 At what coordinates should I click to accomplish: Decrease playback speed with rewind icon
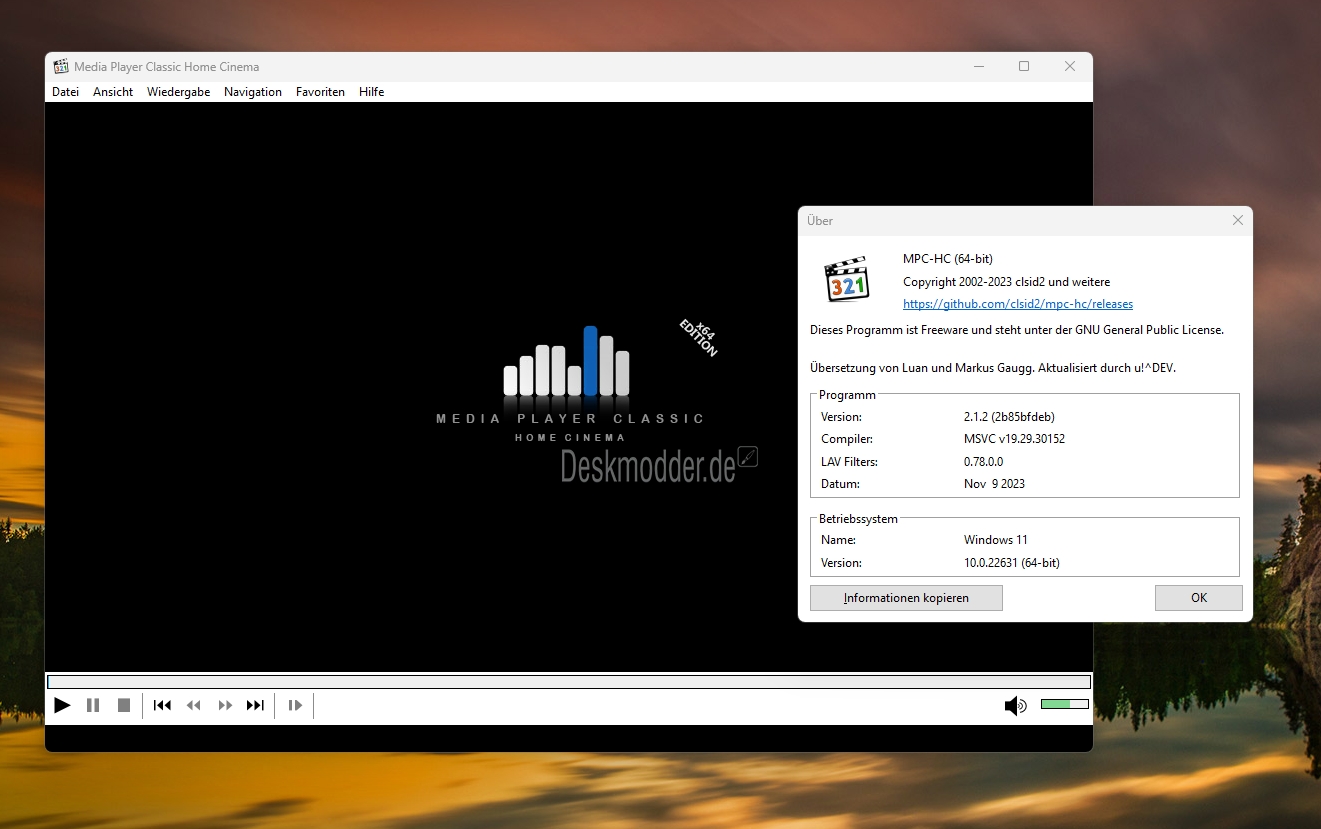pyautogui.click(x=194, y=705)
